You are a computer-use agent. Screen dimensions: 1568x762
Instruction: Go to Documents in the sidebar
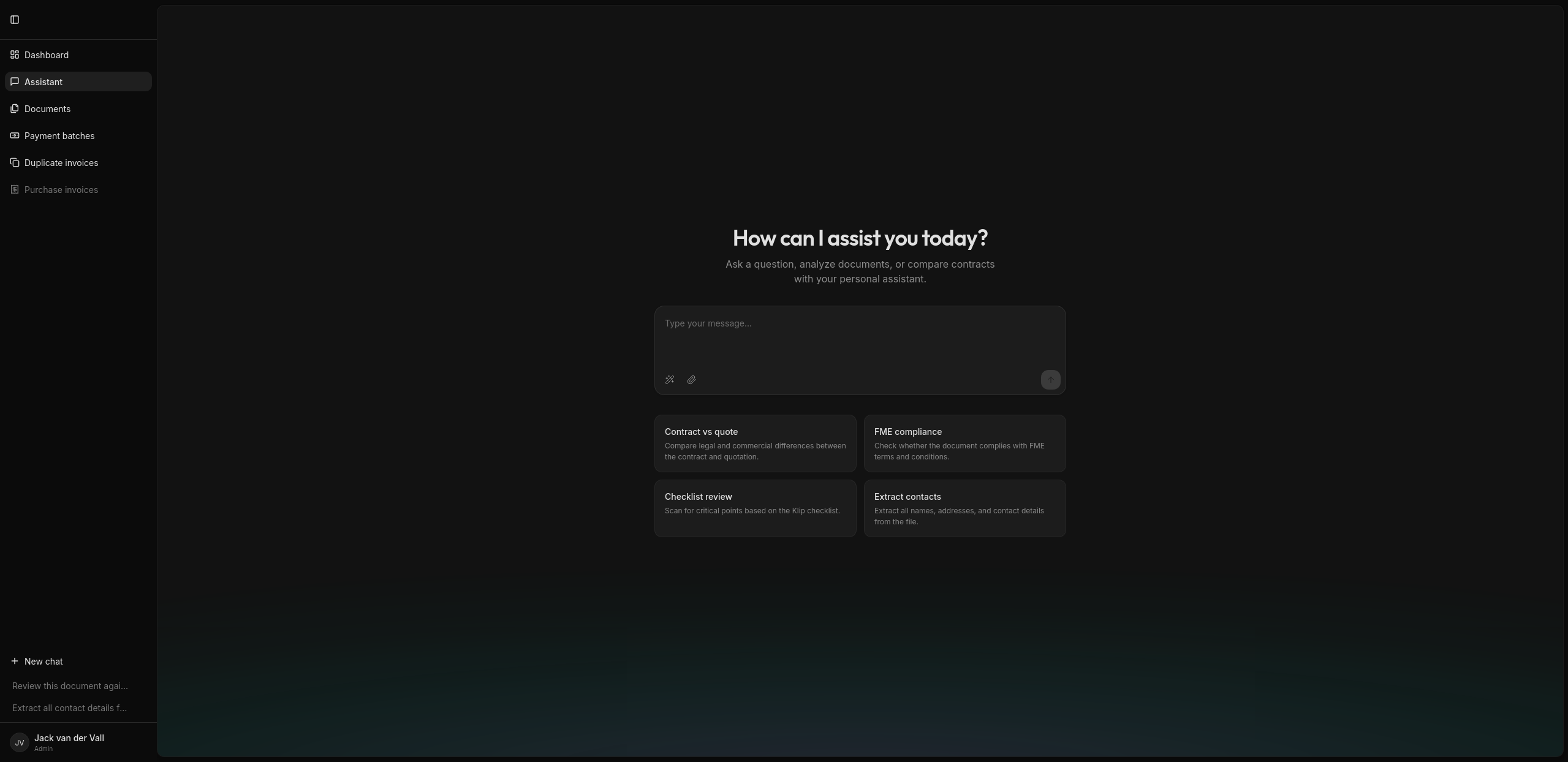click(78, 108)
